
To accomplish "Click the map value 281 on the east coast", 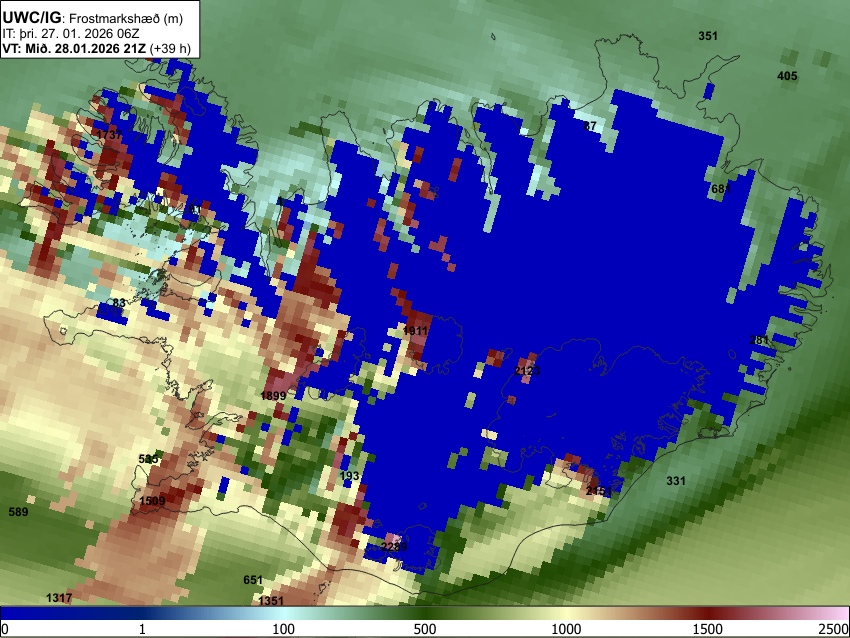I will pyautogui.click(x=759, y=340).
